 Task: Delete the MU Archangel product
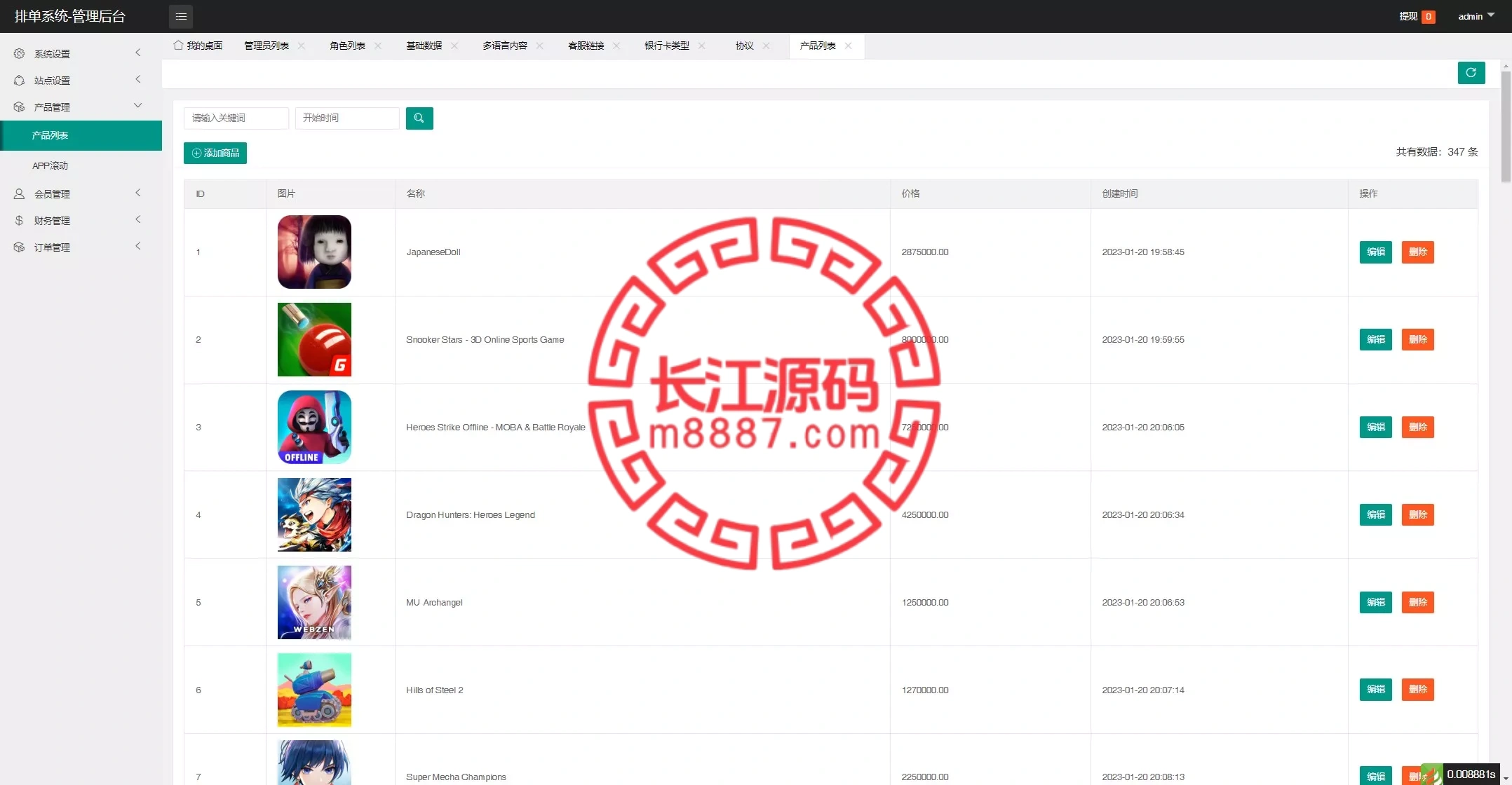(x=1417, y=602)
